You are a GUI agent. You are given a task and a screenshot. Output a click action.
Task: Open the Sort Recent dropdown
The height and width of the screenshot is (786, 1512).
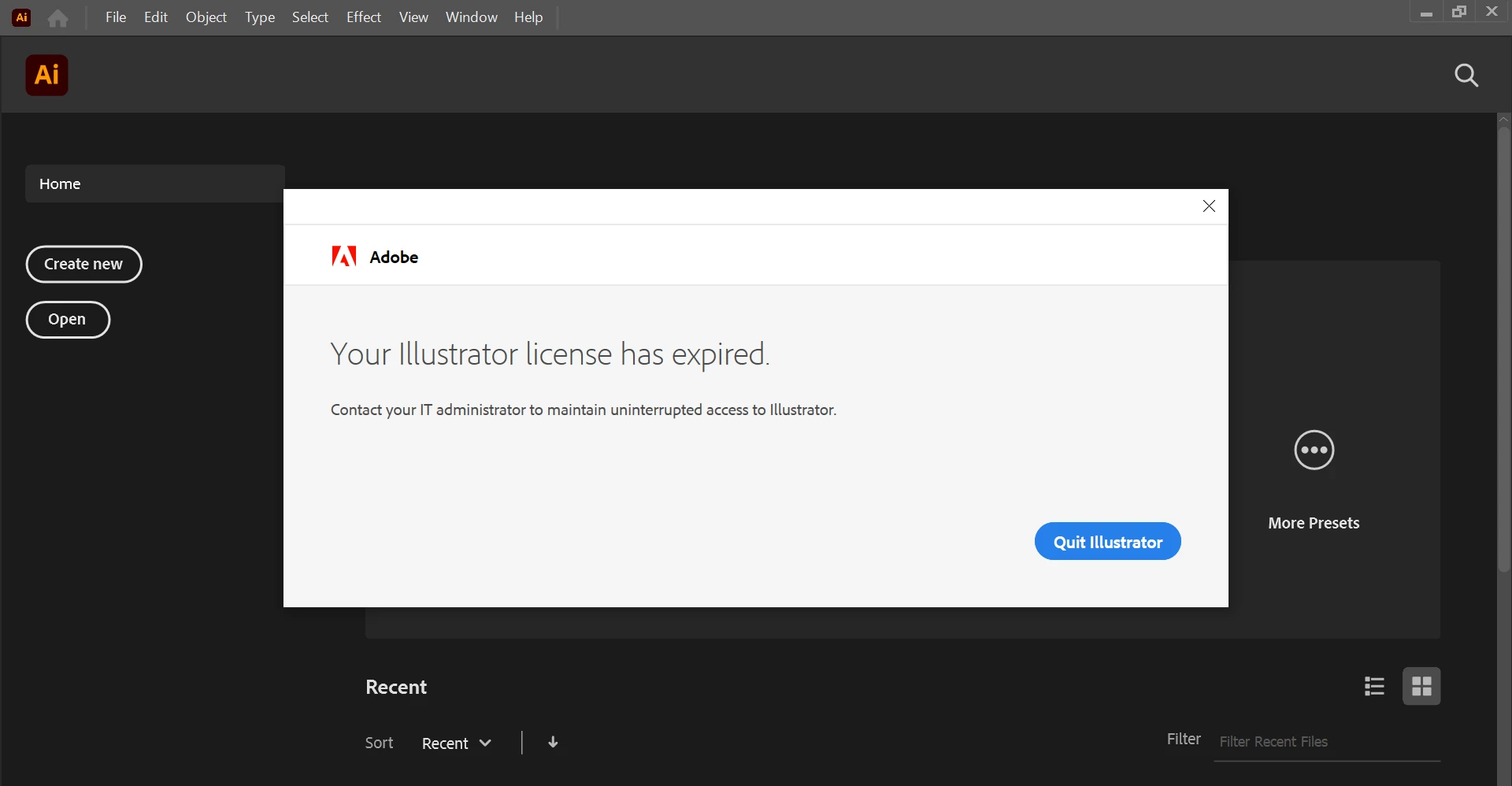[x=457, y=743]
